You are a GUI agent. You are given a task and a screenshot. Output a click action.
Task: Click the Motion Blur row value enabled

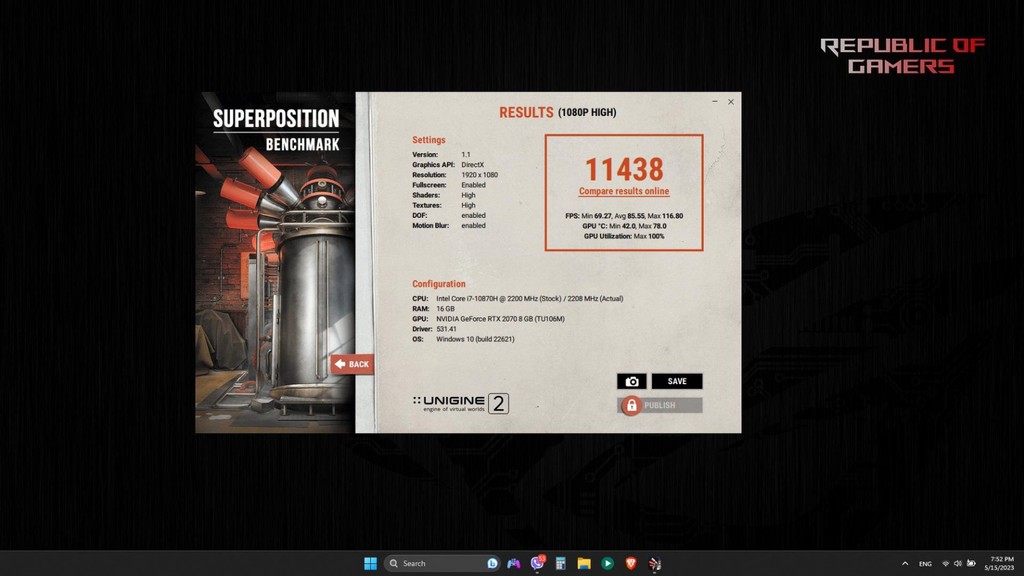[473, 225]
